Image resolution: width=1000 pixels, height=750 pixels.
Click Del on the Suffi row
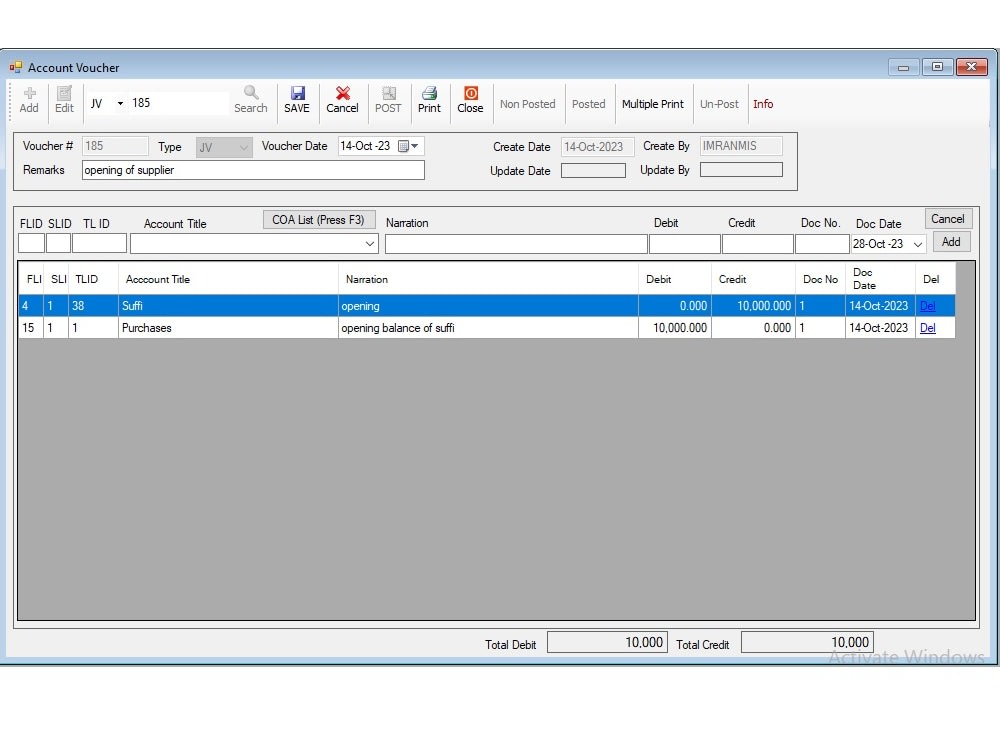pyautogui.click(x=927, y=306)
